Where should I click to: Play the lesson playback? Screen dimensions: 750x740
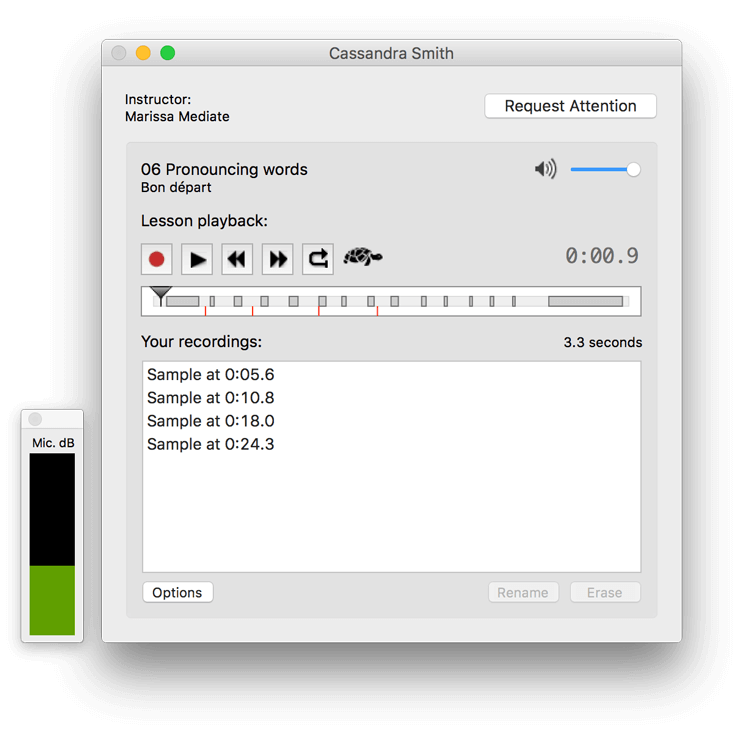pyautogui.click(x=197, y=259)
